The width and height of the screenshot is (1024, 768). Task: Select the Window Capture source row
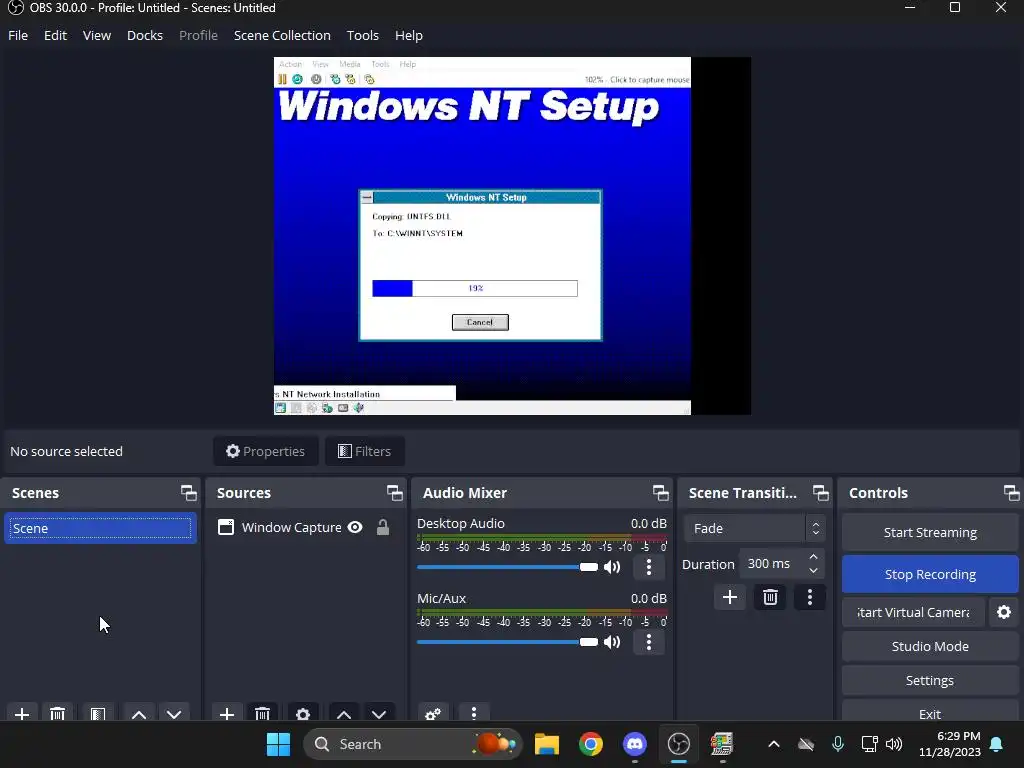[x=305, y=527]
